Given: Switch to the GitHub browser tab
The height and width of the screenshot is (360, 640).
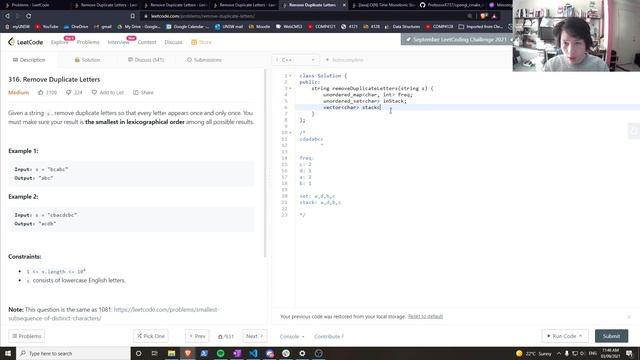Looking at the screenshot, I should click(x=451, y=5).
